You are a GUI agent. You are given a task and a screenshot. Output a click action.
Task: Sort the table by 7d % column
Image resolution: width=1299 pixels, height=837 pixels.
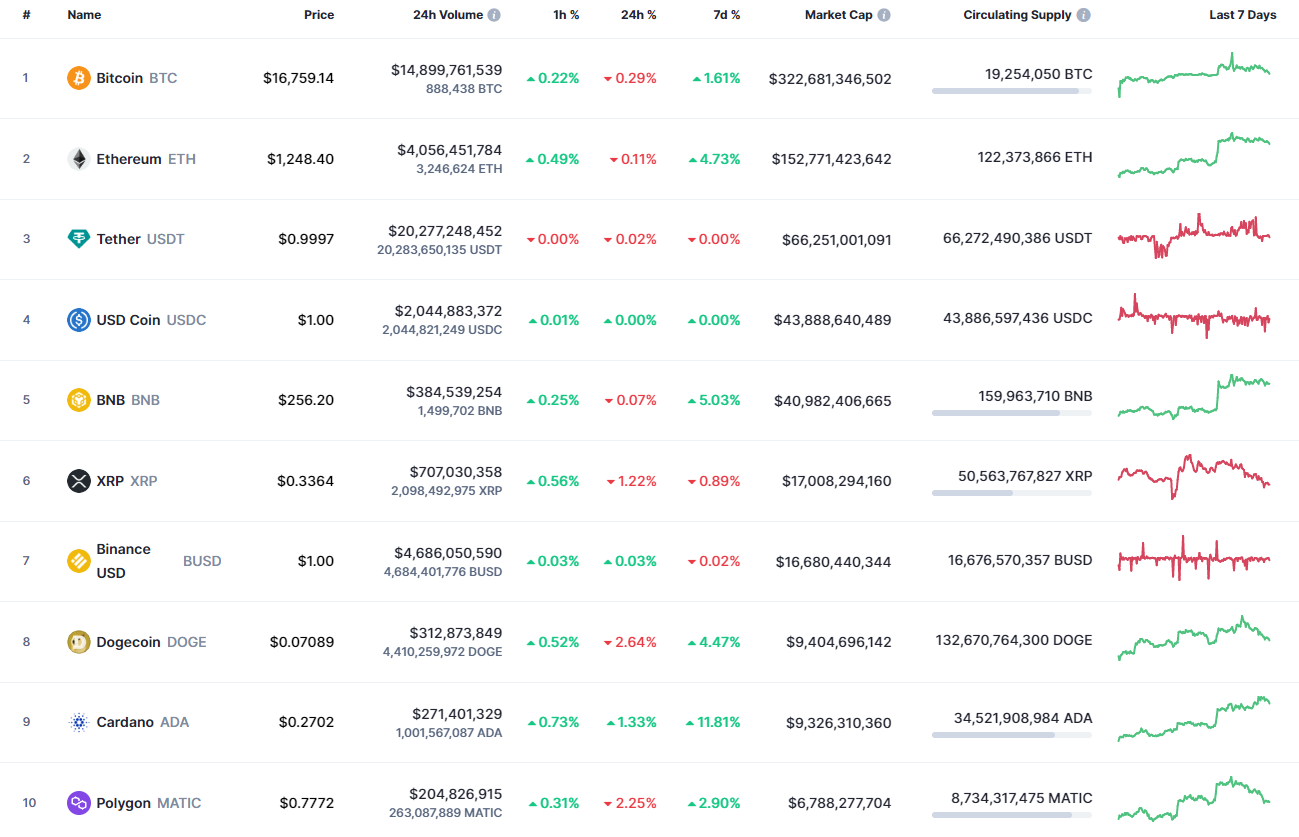(726, 15)
